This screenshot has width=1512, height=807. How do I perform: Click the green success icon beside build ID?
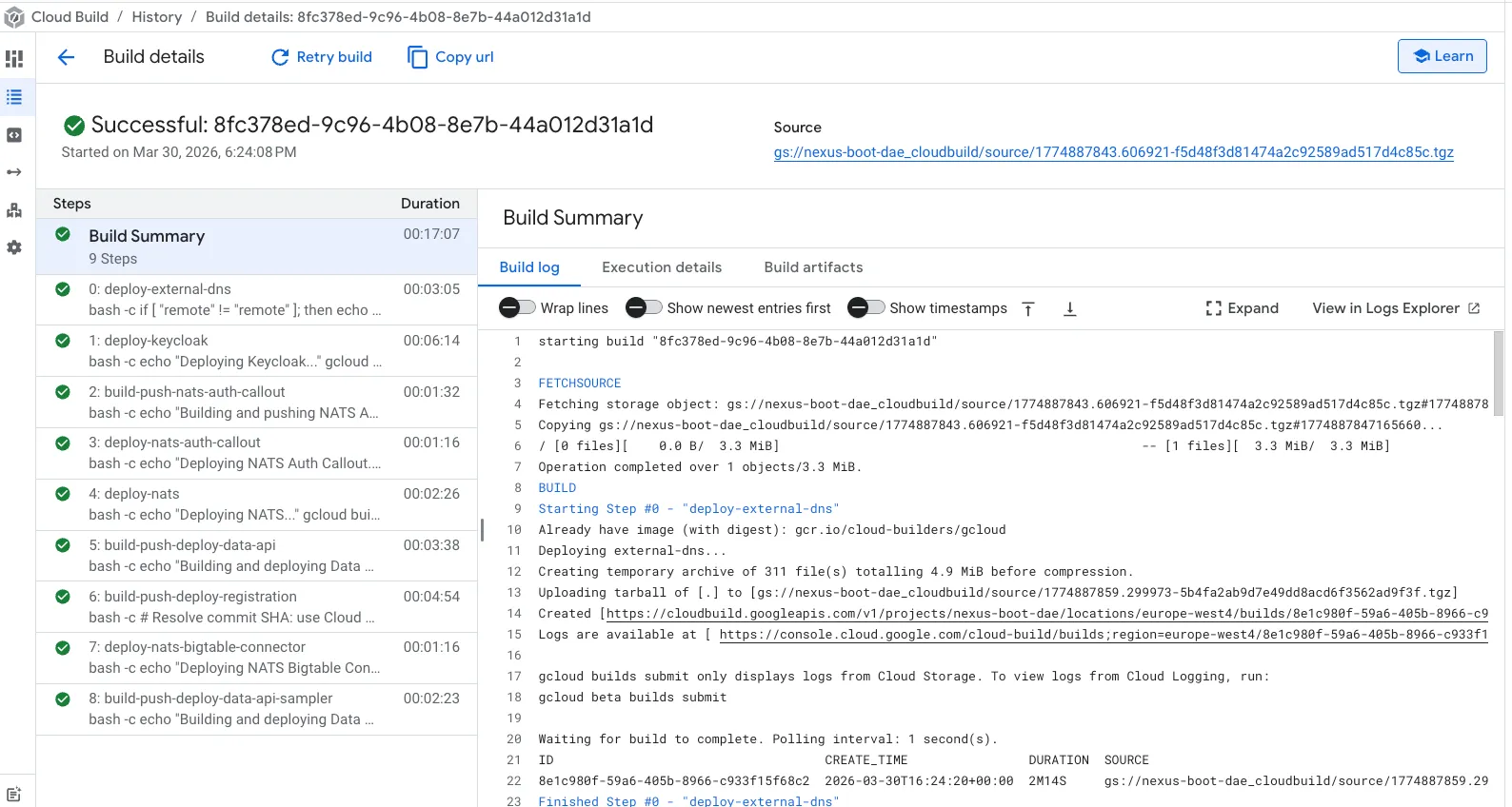click(74, 126)
